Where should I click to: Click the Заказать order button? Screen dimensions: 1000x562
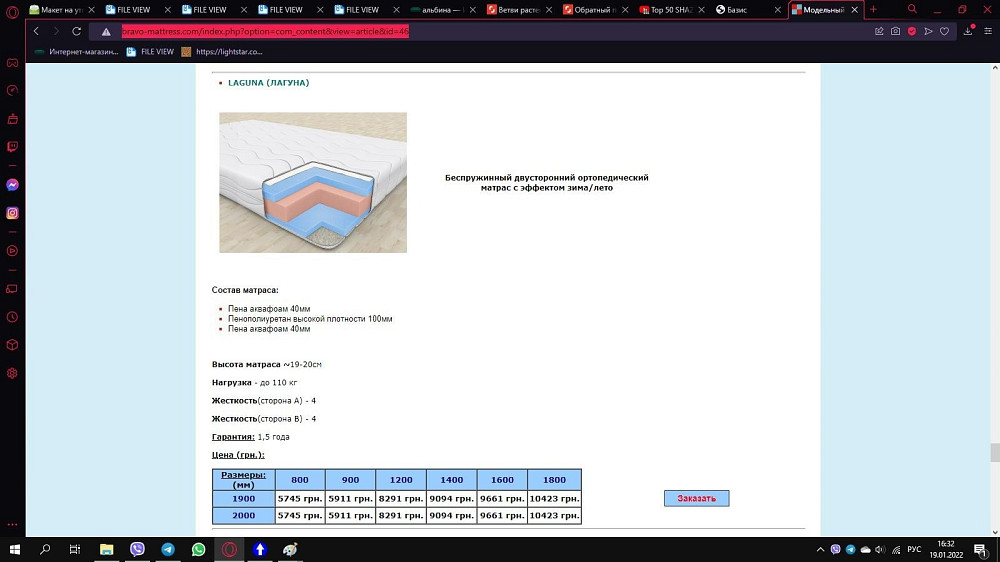tap(696, 498)
